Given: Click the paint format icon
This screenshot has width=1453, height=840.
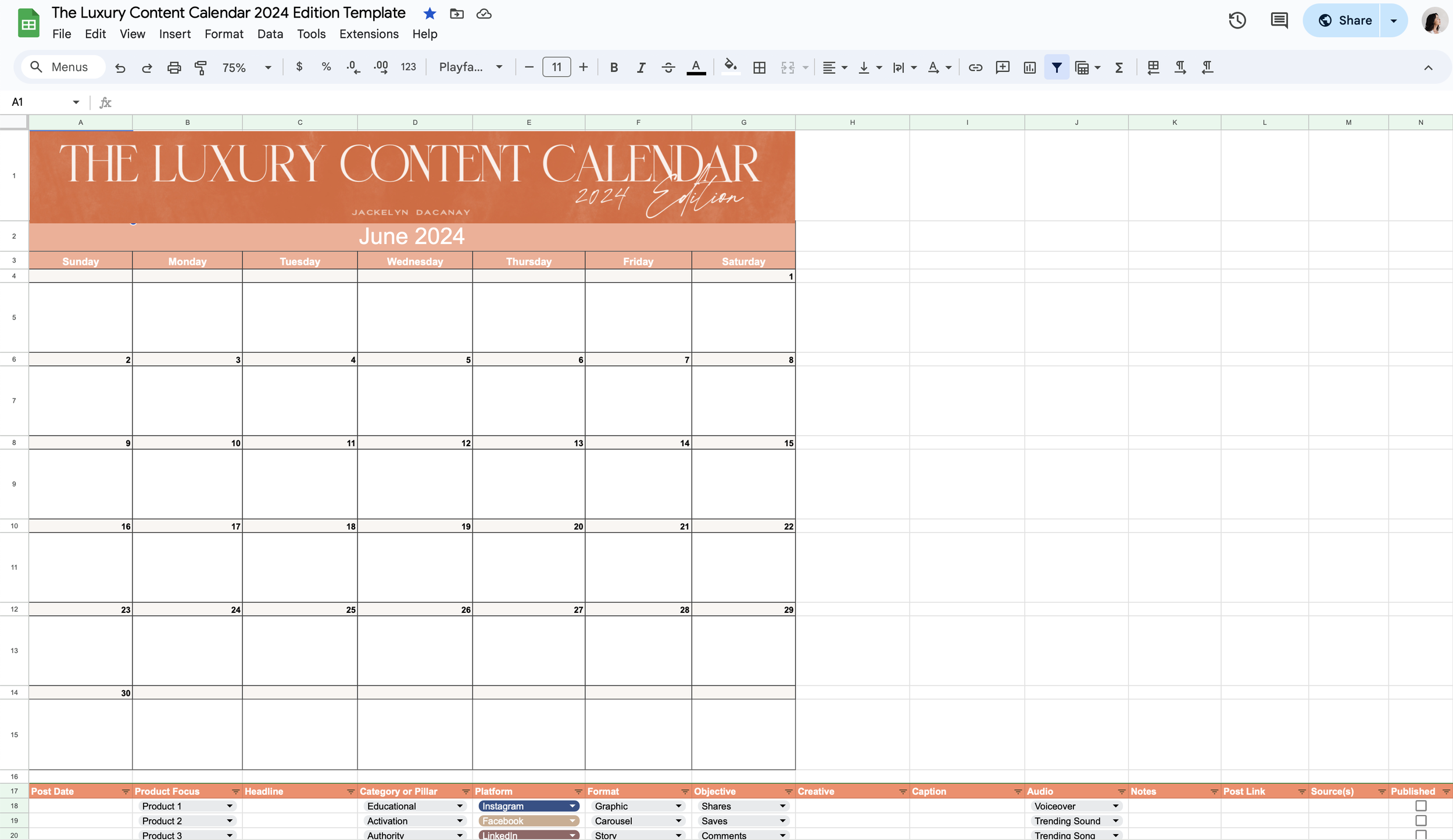Looking at the screenshot, I should 201,67.
